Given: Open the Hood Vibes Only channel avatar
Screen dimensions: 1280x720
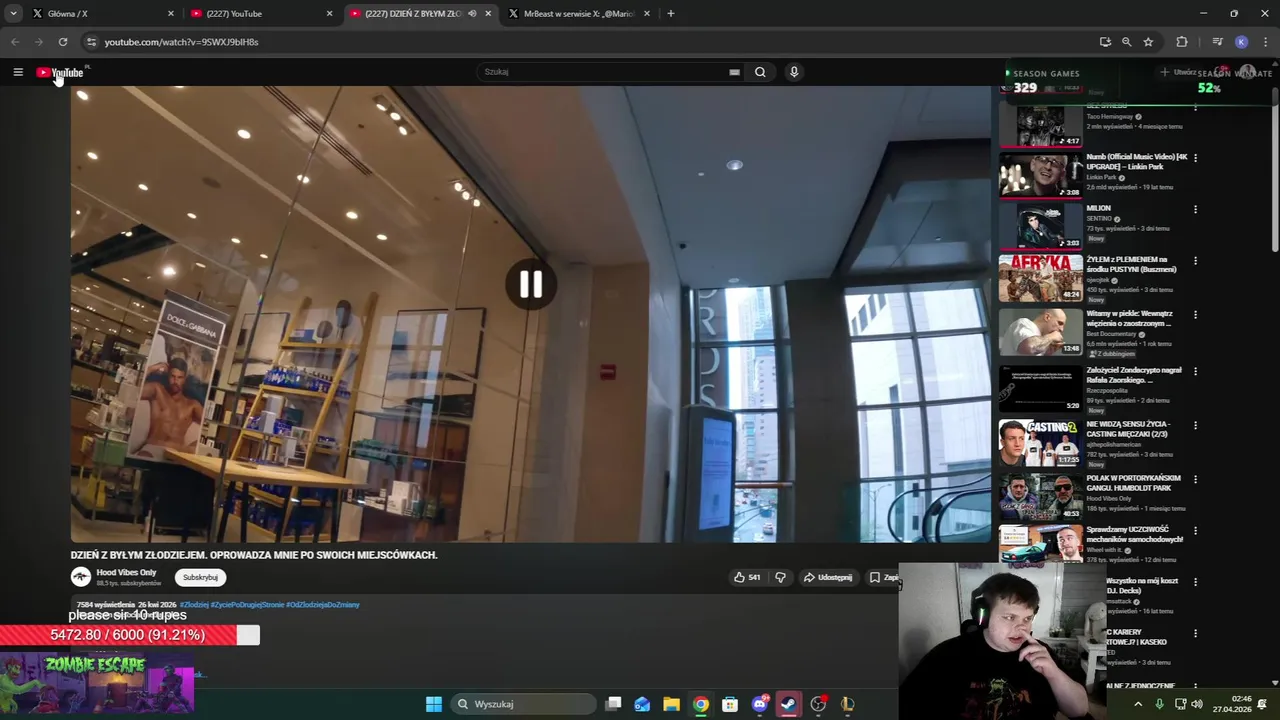Looking at the screenshot, I should click(81, 577).
